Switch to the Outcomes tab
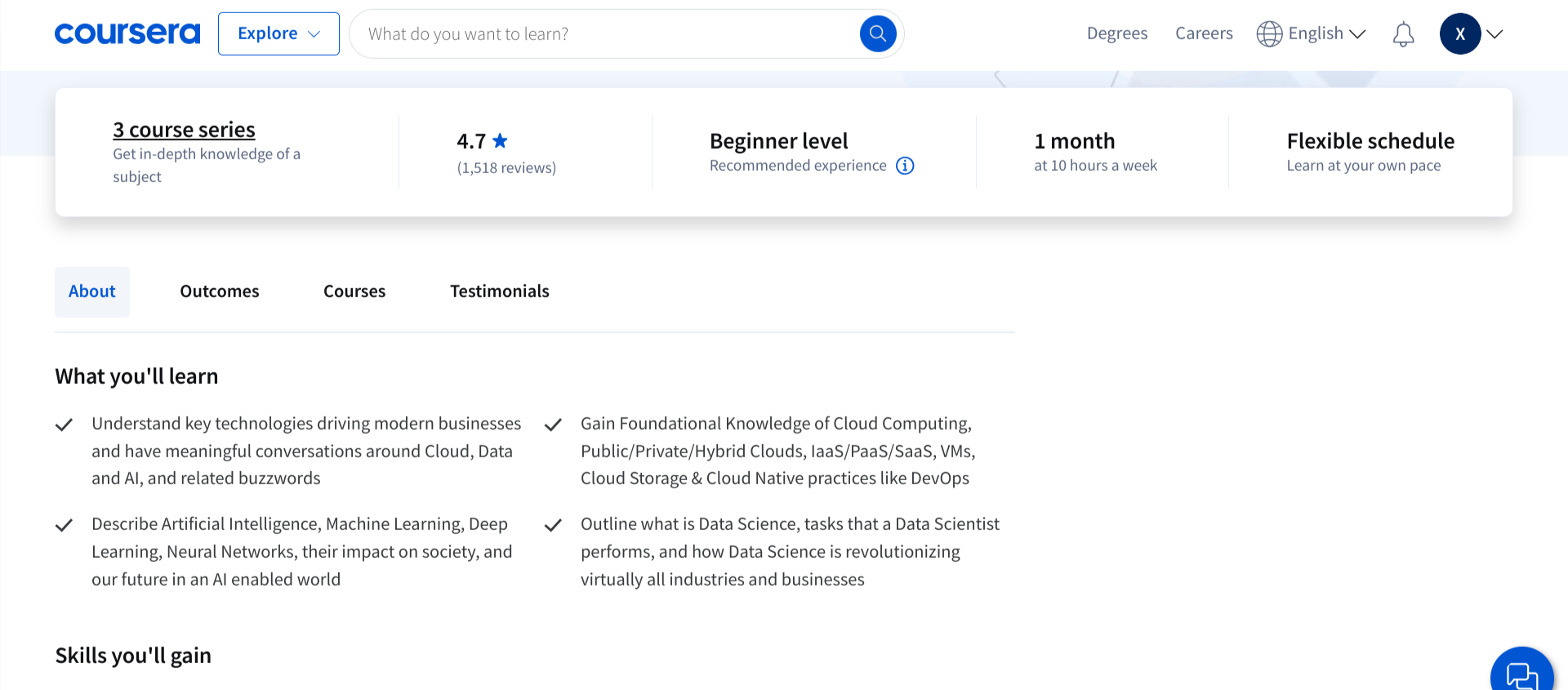 coord(220,292)
